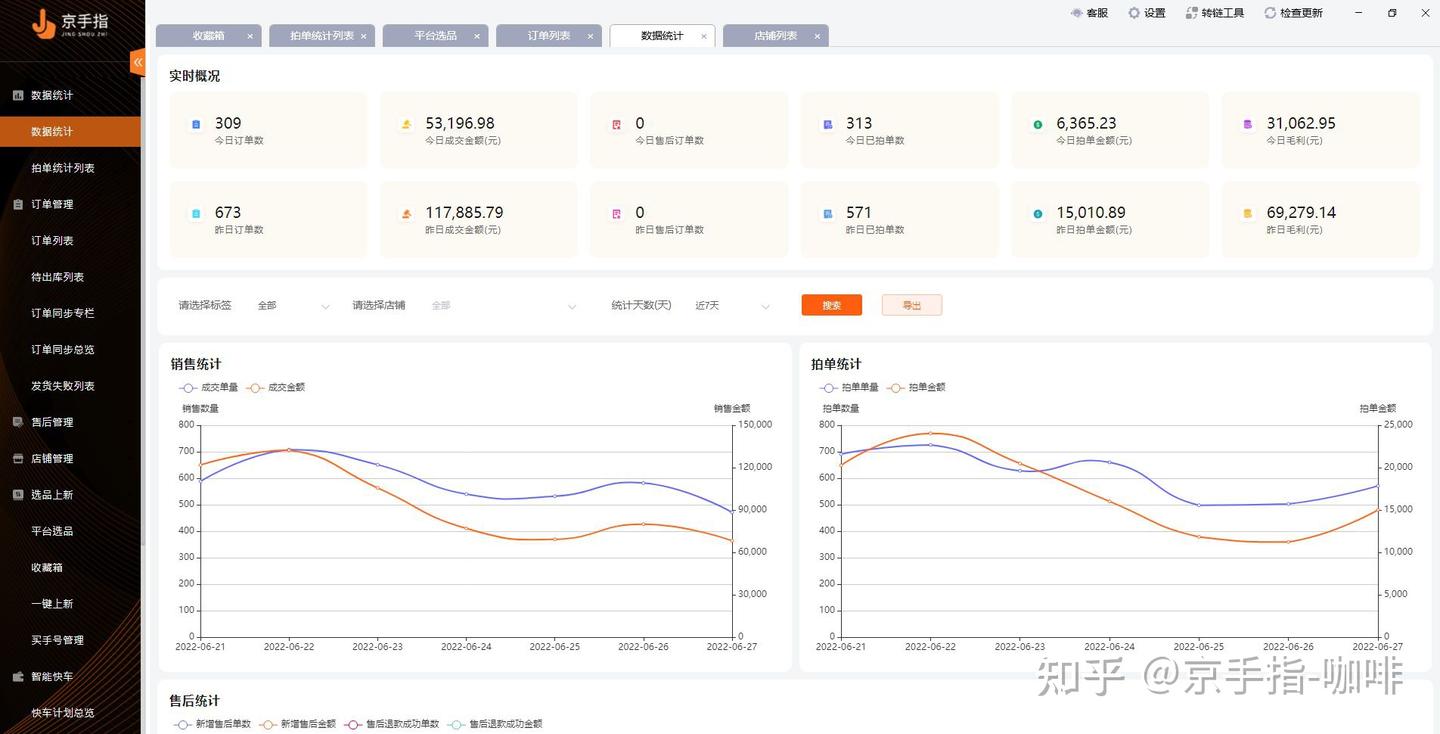Click the icon on the 今日成交金额 card

407,125
